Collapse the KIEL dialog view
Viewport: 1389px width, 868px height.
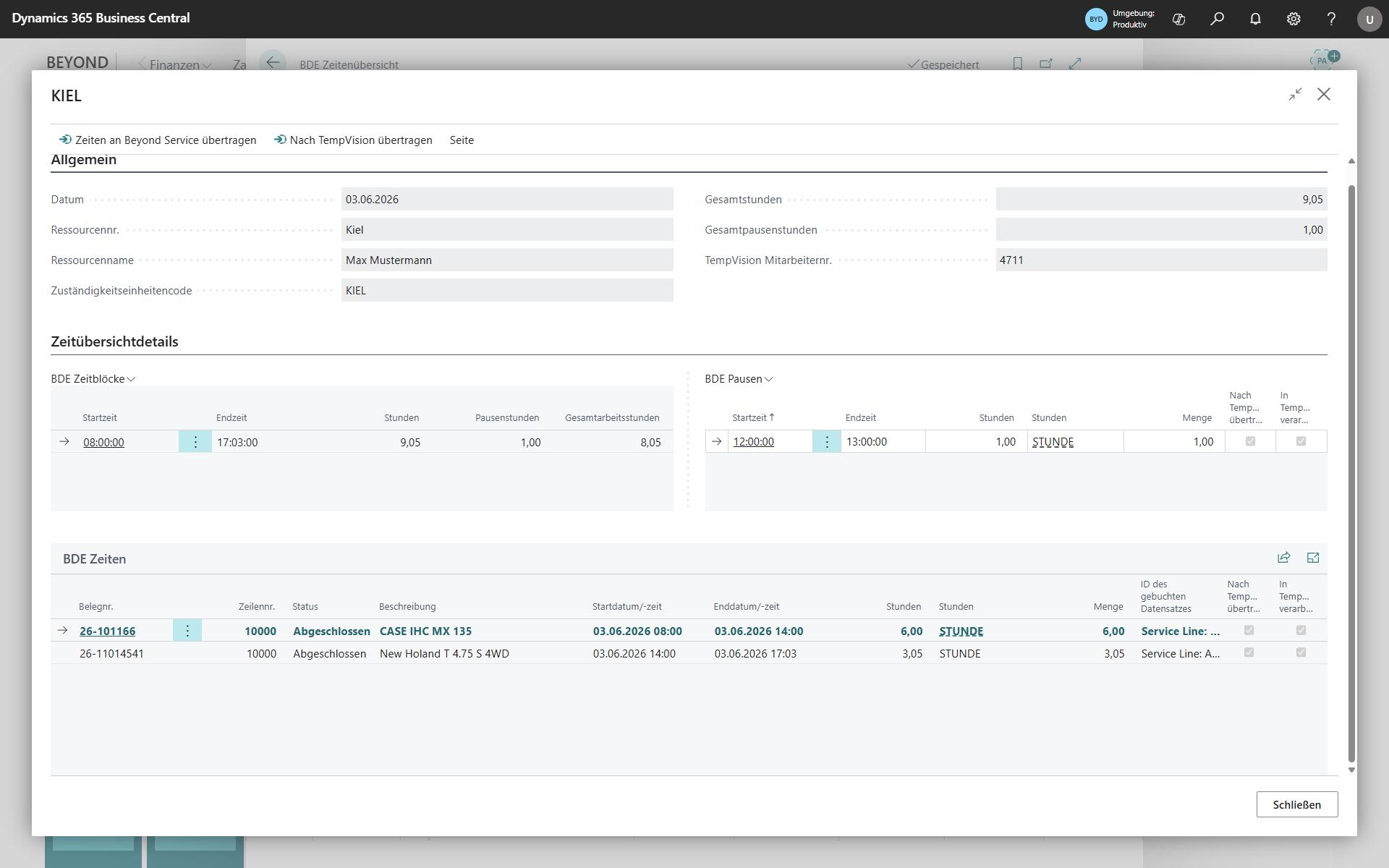coord(1295,95)
